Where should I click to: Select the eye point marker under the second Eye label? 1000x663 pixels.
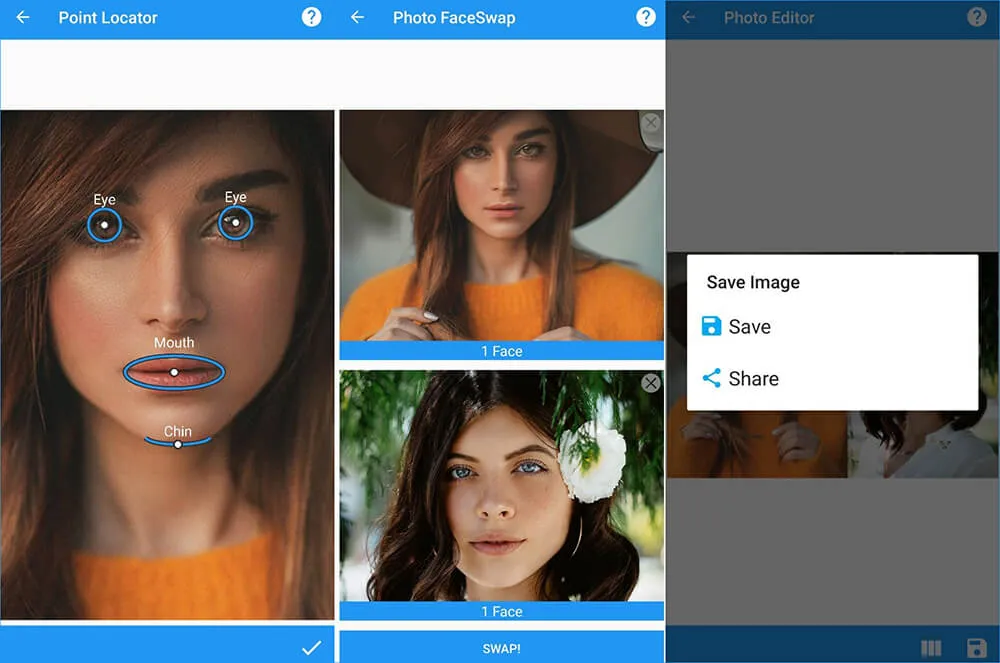pos(235,222)
